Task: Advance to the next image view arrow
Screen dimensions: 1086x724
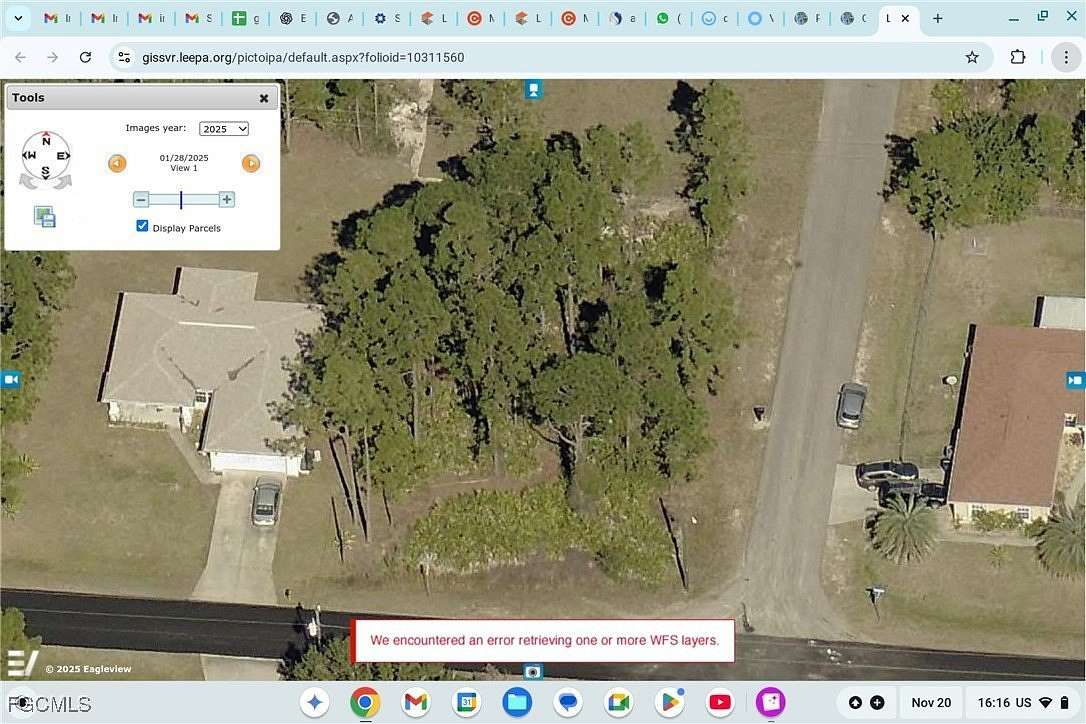Action: [250, 162]
